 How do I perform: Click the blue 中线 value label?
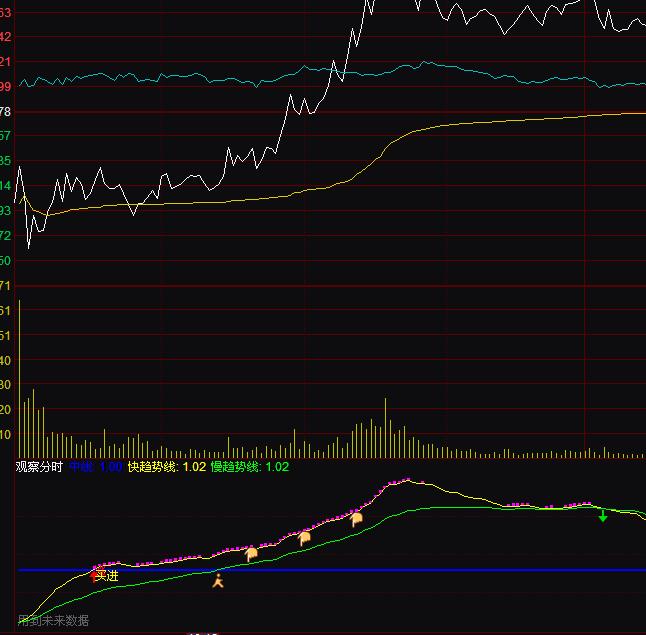tap(95, 467)
